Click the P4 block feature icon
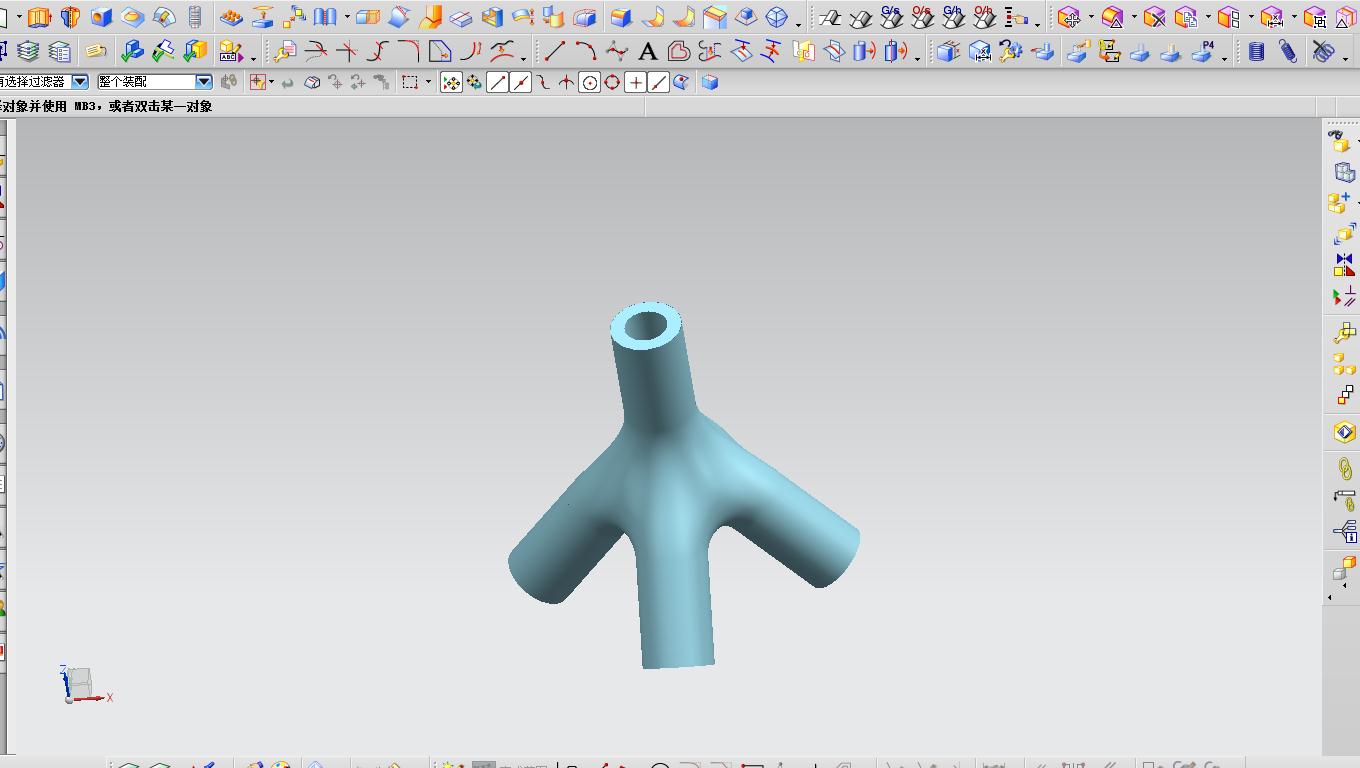The image size is (1360, 768). 1204,52
